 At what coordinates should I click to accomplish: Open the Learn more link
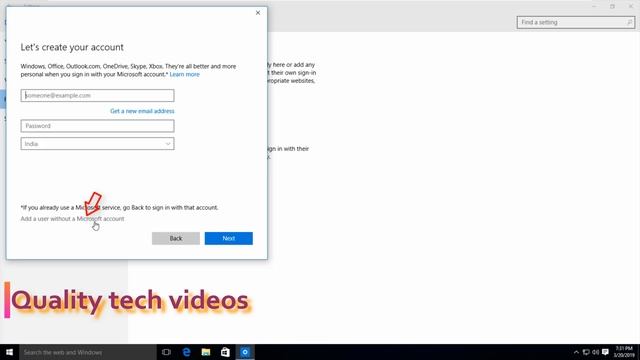click(x=184, y=74)
